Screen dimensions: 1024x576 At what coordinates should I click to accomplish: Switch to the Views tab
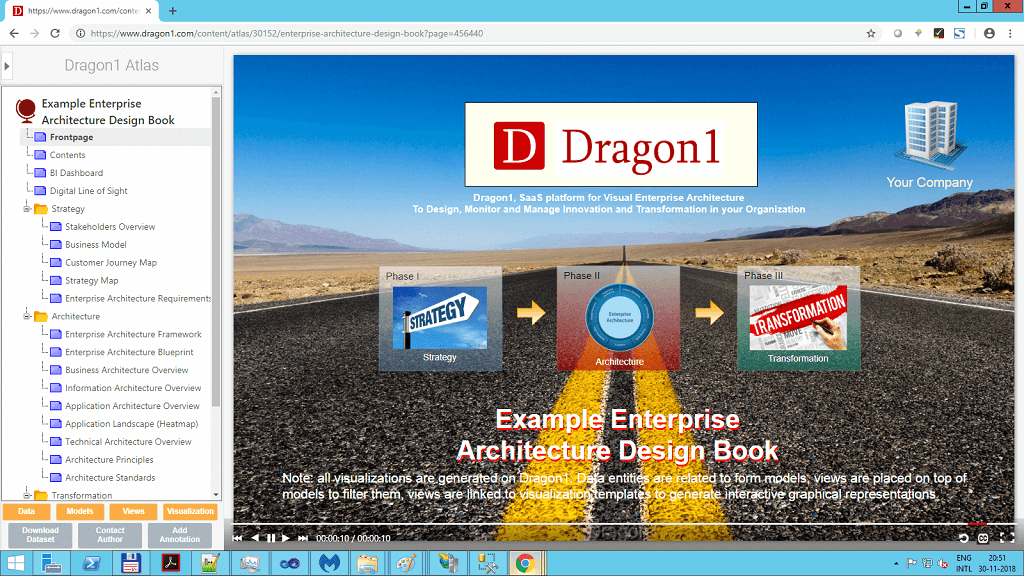pos(133,511)
